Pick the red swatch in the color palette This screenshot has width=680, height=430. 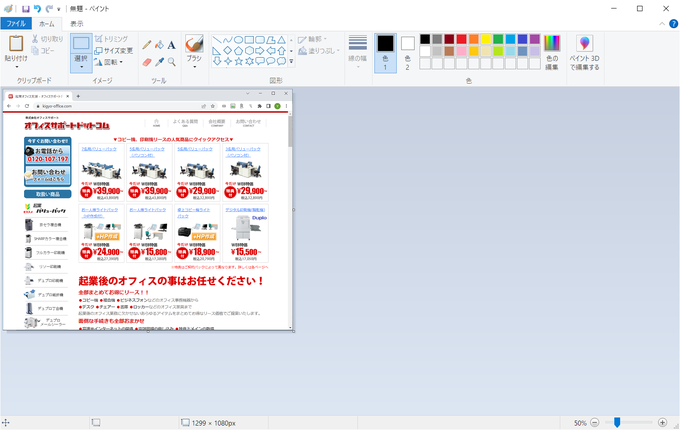463,39
